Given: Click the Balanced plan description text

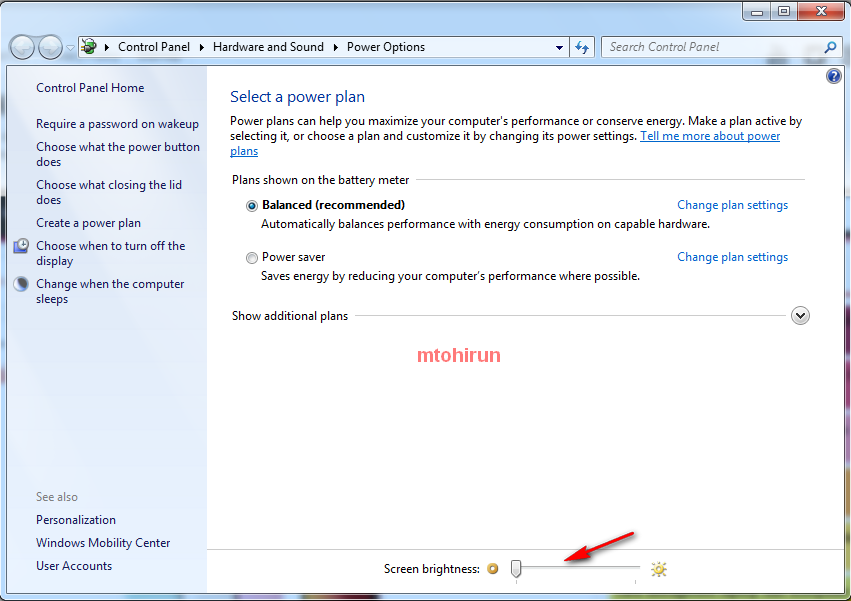Looking at the screenshot, I should (x=485, y=224).
